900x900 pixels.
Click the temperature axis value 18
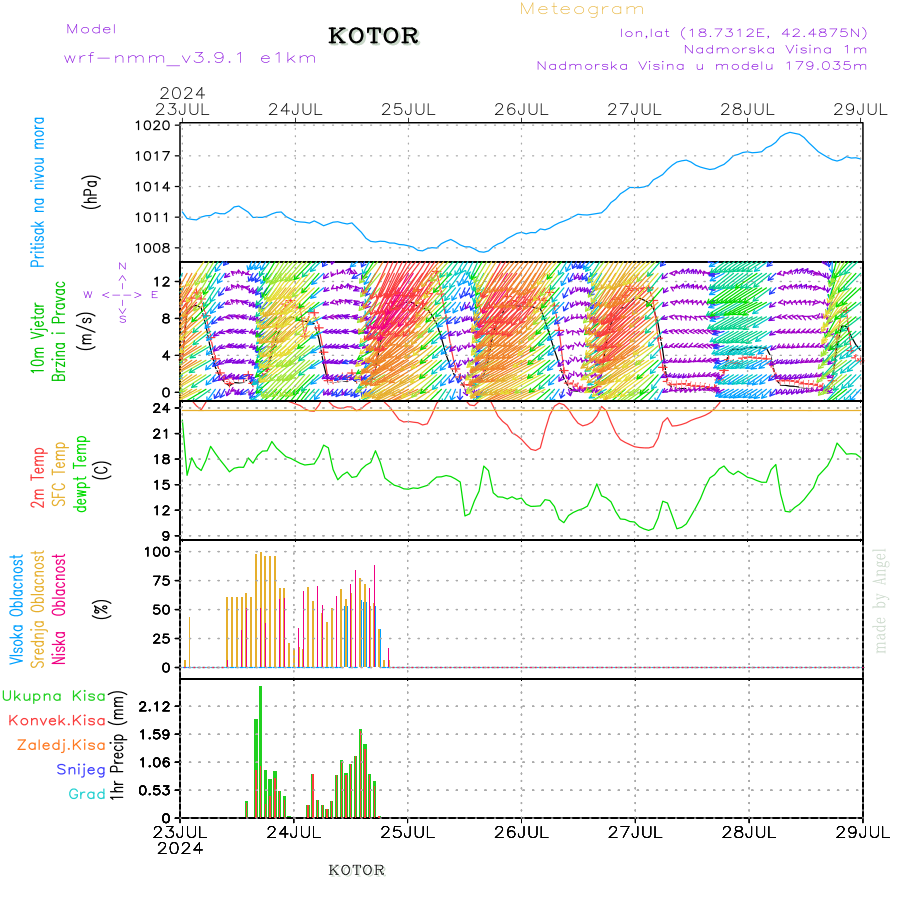pyautogui.click(x=162, y=460)
